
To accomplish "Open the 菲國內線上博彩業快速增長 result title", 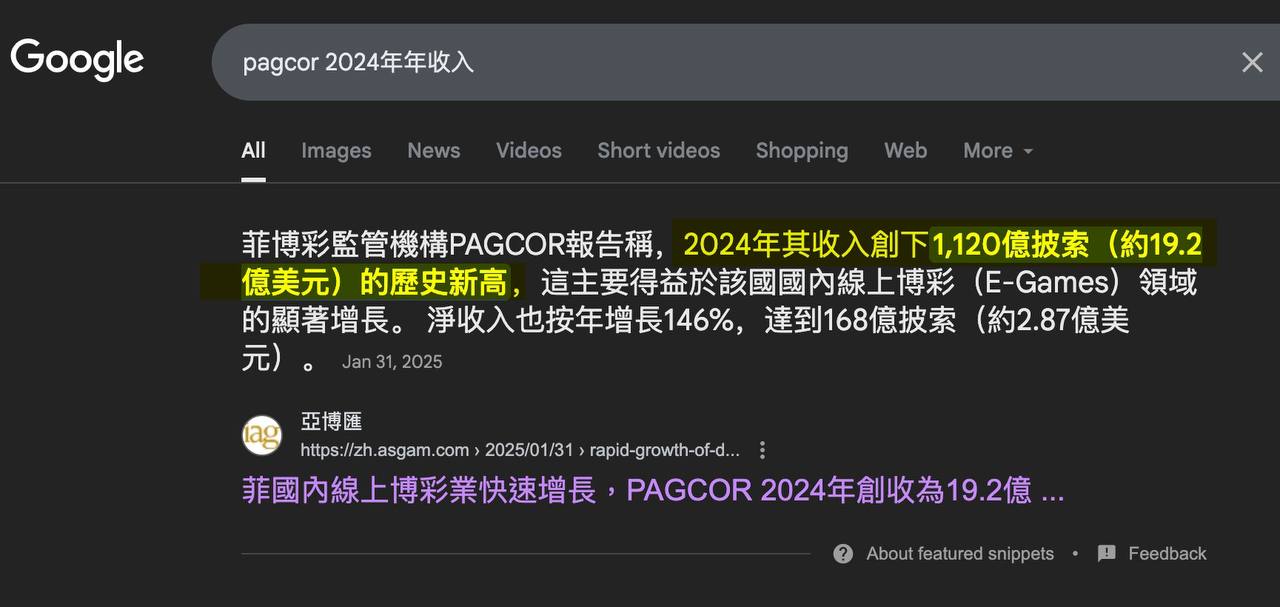I will click(652, 491).
